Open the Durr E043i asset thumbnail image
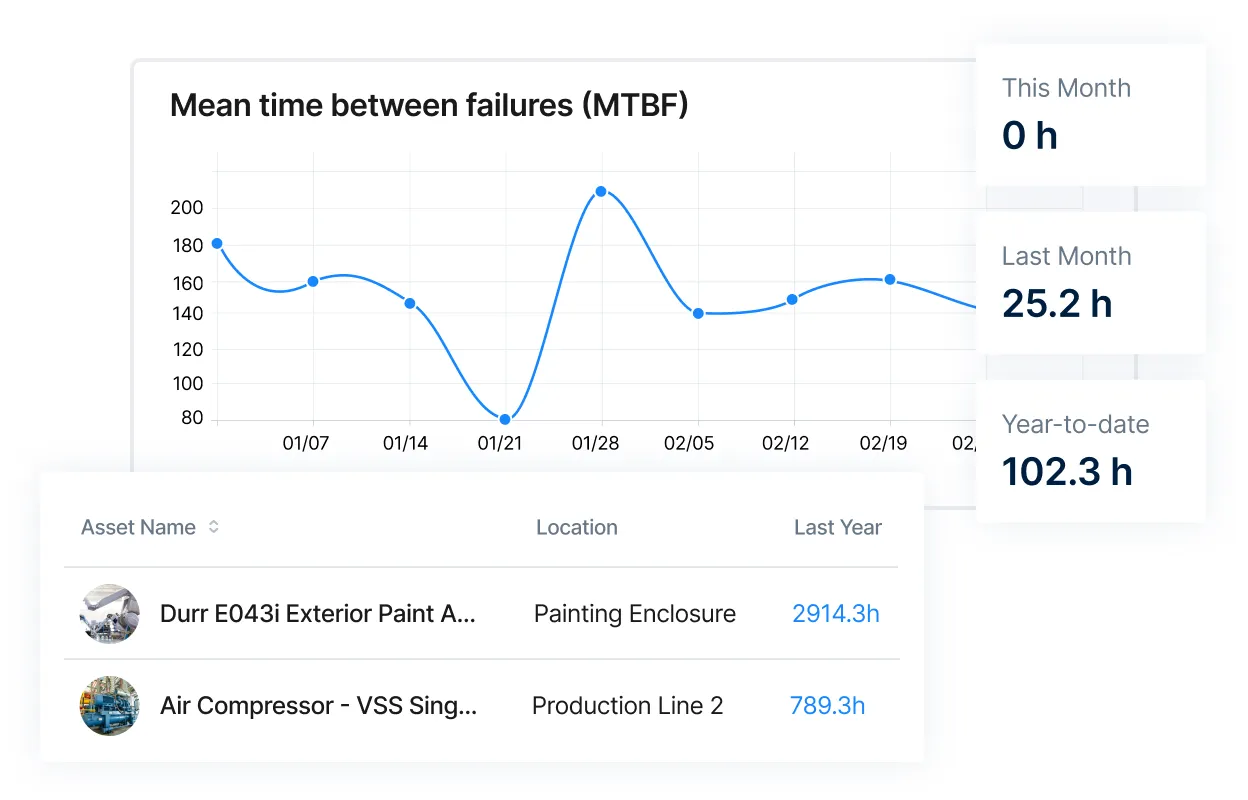This screenshot has height=800, width=1248. [110, 613]
